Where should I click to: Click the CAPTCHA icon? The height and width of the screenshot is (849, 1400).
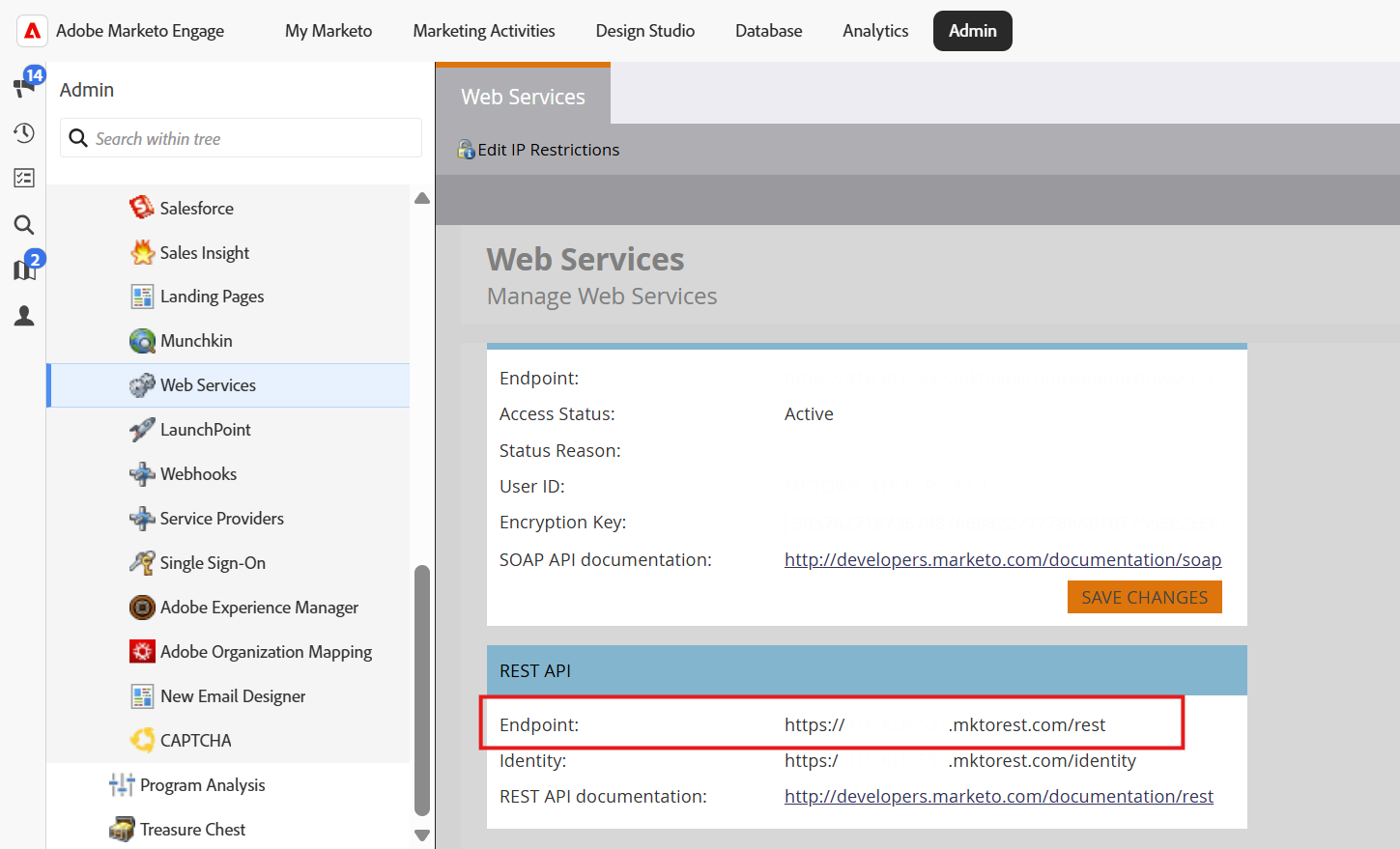click(x=142, y=741)
